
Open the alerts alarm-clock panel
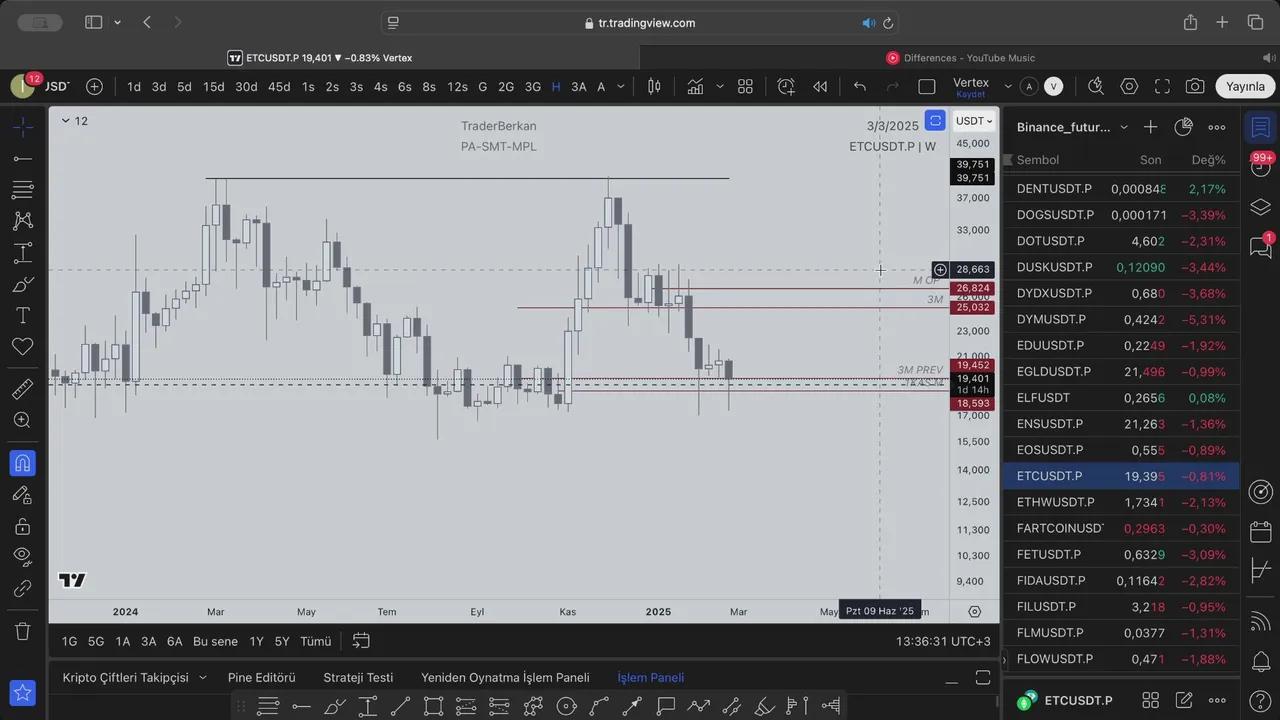click(1261, 168)
